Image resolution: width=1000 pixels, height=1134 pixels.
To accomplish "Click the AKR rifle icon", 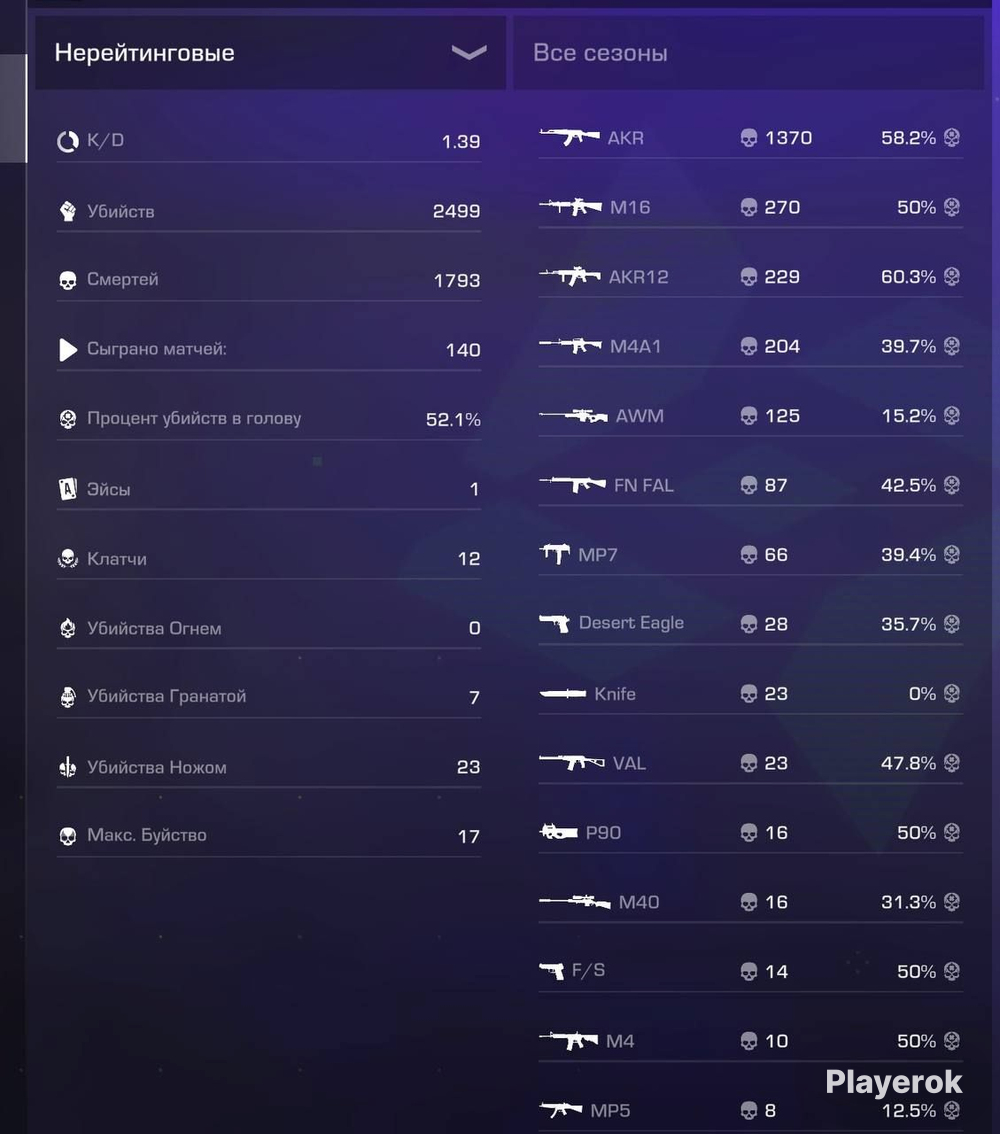I will tap(569, 136).
